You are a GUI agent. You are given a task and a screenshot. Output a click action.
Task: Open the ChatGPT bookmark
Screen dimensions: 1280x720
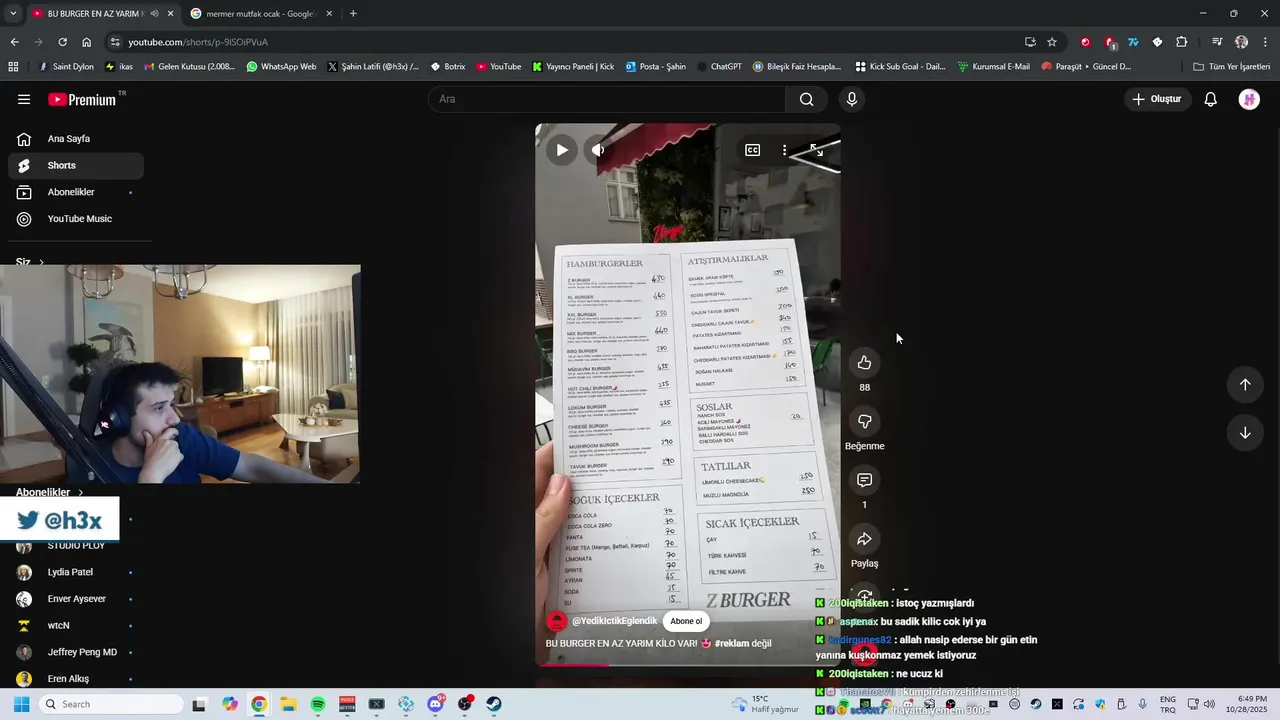[718, 67]
